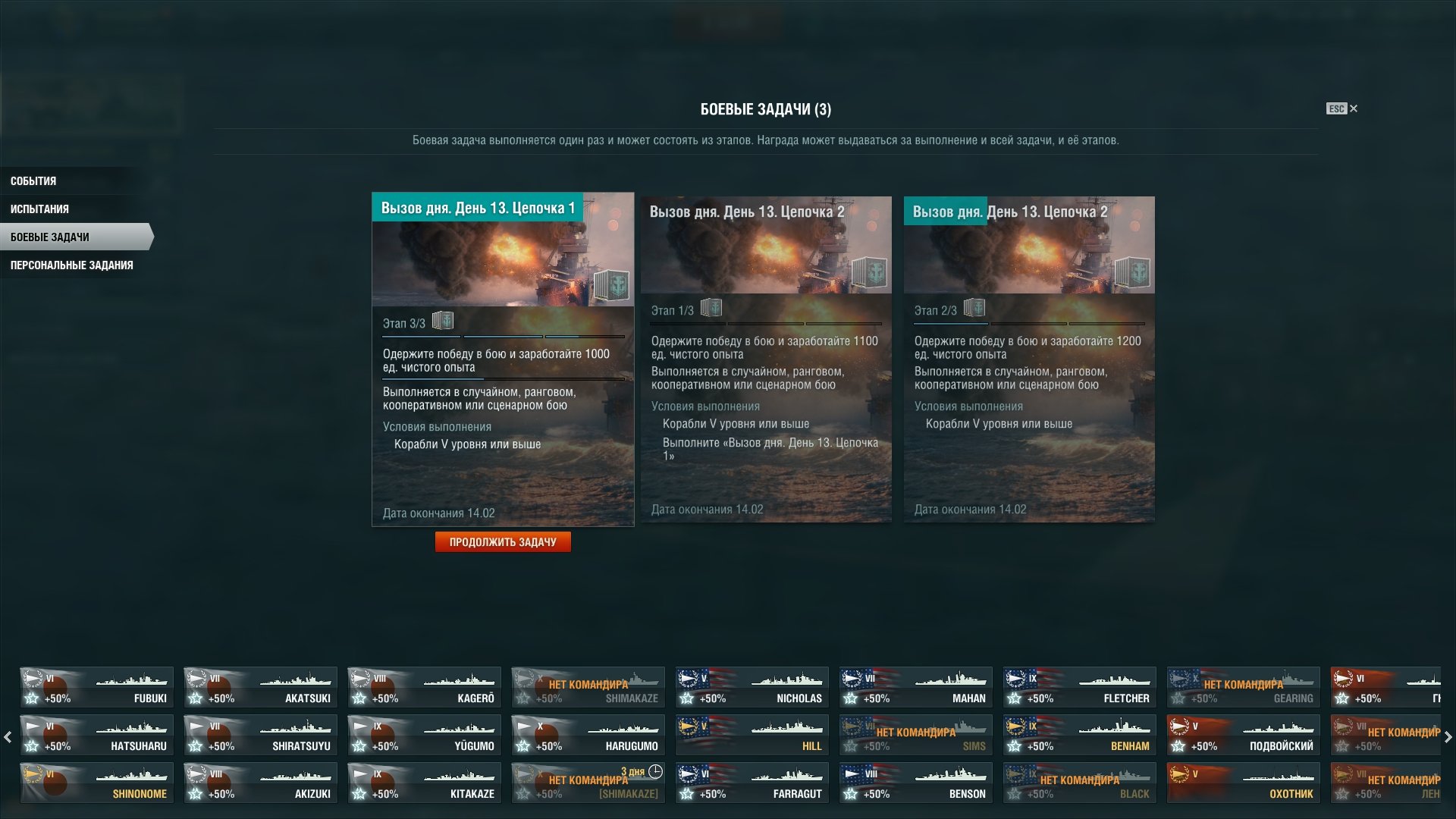This screenshot has height=819, width=1456.
Task: Close the combat missions window with ESC ×
Action: click(1342, 108)
